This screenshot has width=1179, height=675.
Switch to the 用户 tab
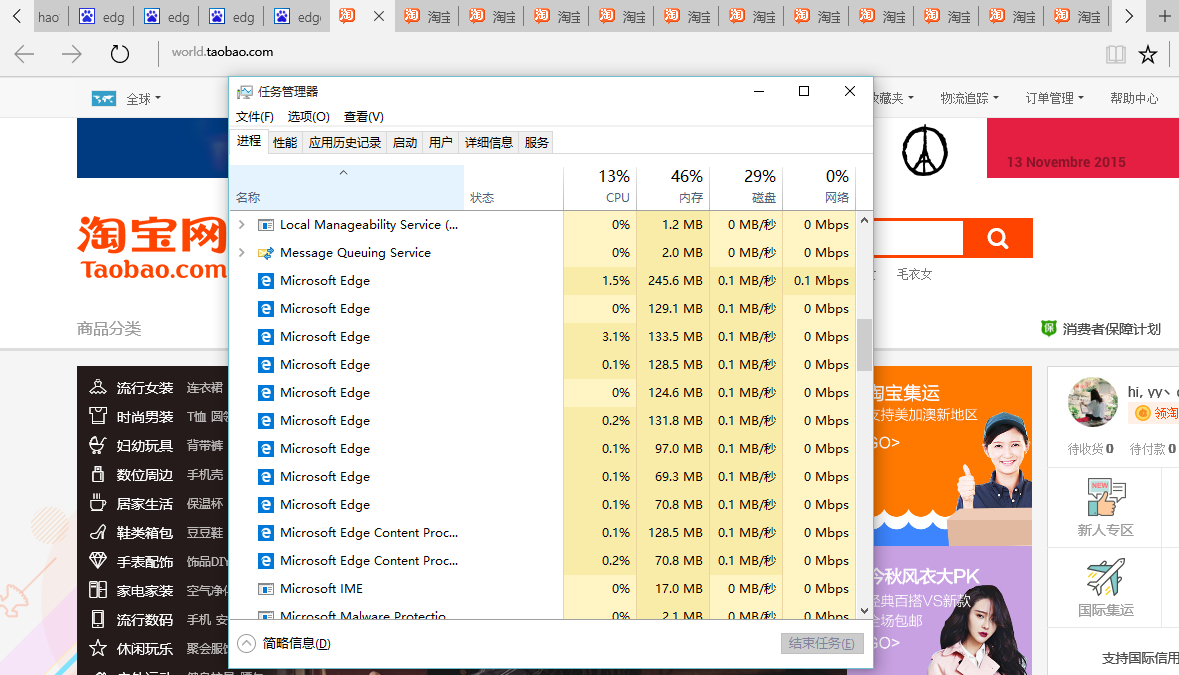pos(441,143)
